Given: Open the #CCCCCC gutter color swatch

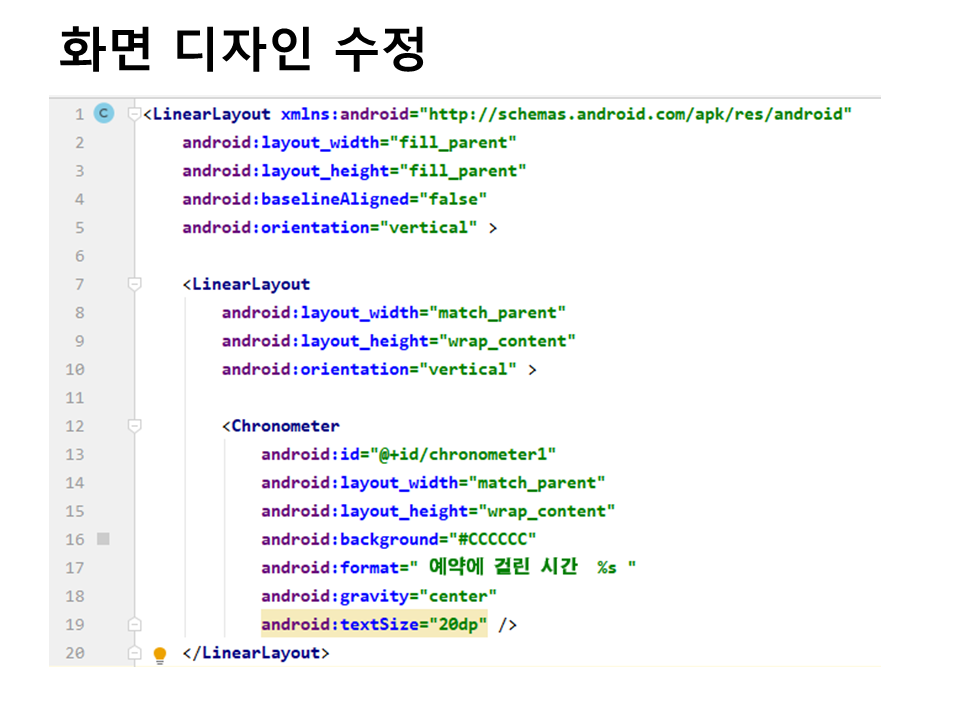Looking at the screenshot, I should [x=103, y=539].
